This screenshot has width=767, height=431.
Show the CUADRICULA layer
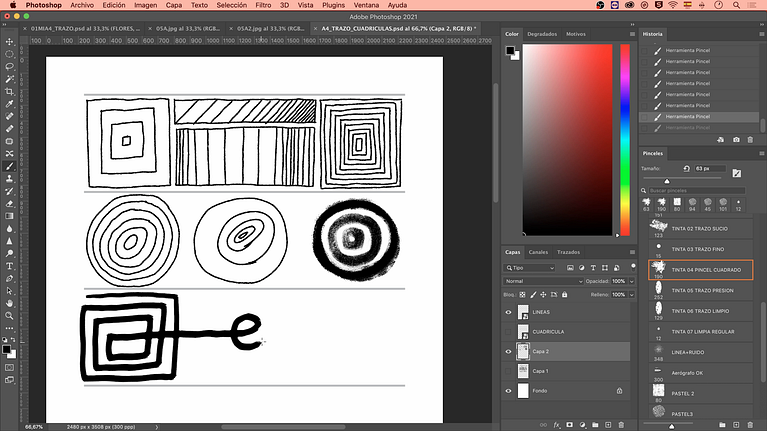tap(508, 332)
